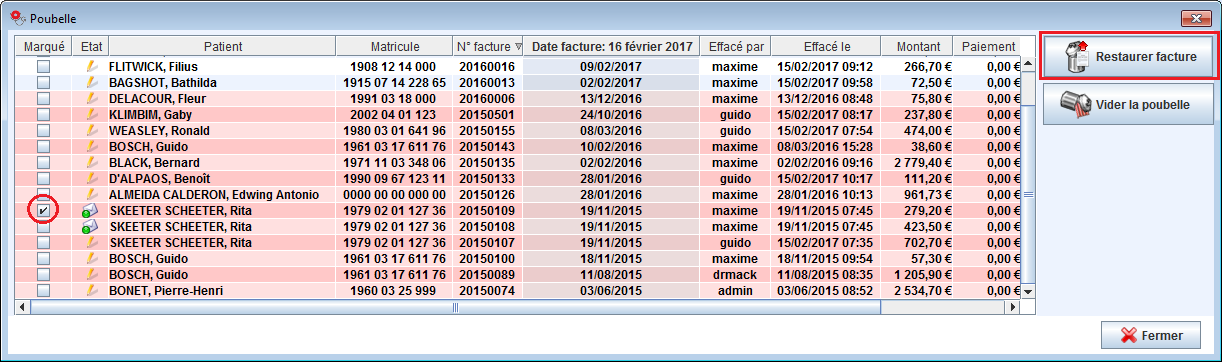Screen dimensions: 1222x362
Task: Click pencil state icon for WEASLEY, Ronald
Action: pyautogui.click(x=91, y=130)
